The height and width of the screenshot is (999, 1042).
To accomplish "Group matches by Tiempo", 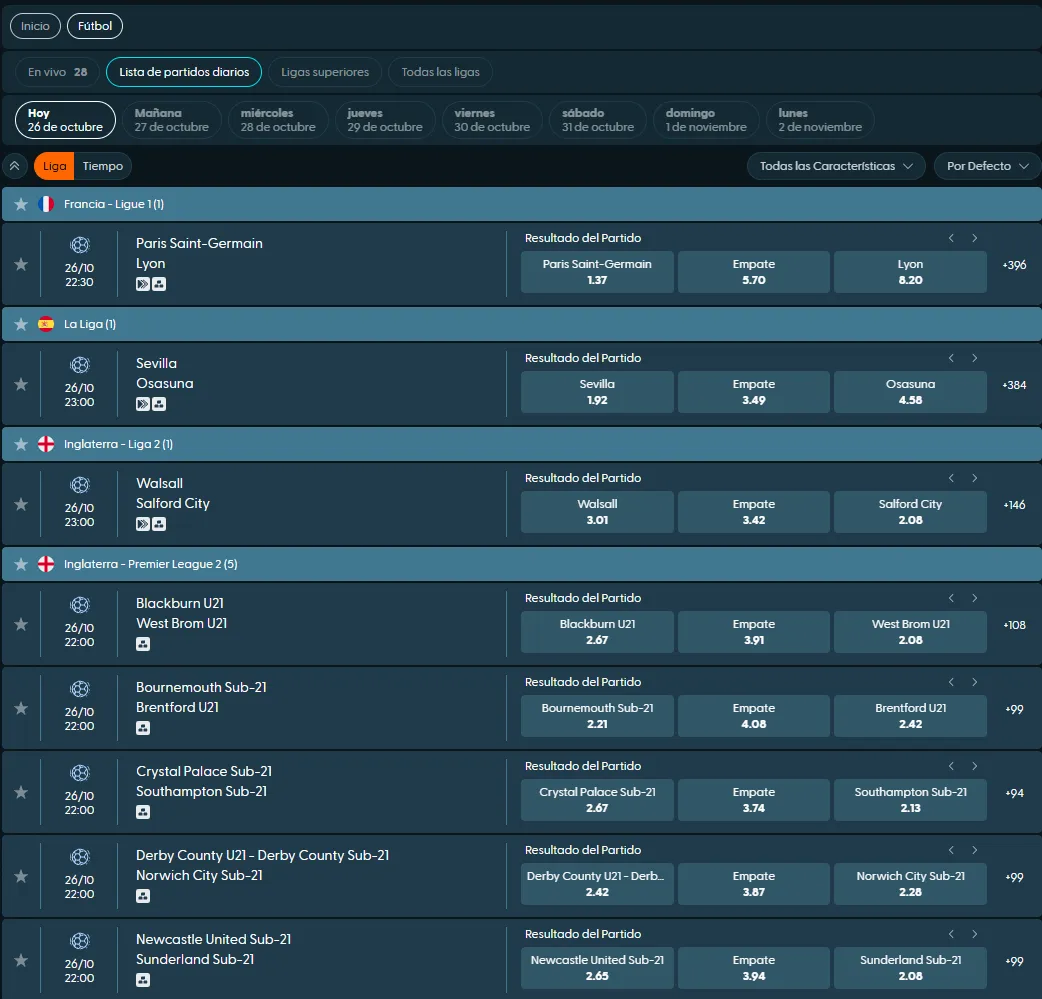I will click(103, 166).
